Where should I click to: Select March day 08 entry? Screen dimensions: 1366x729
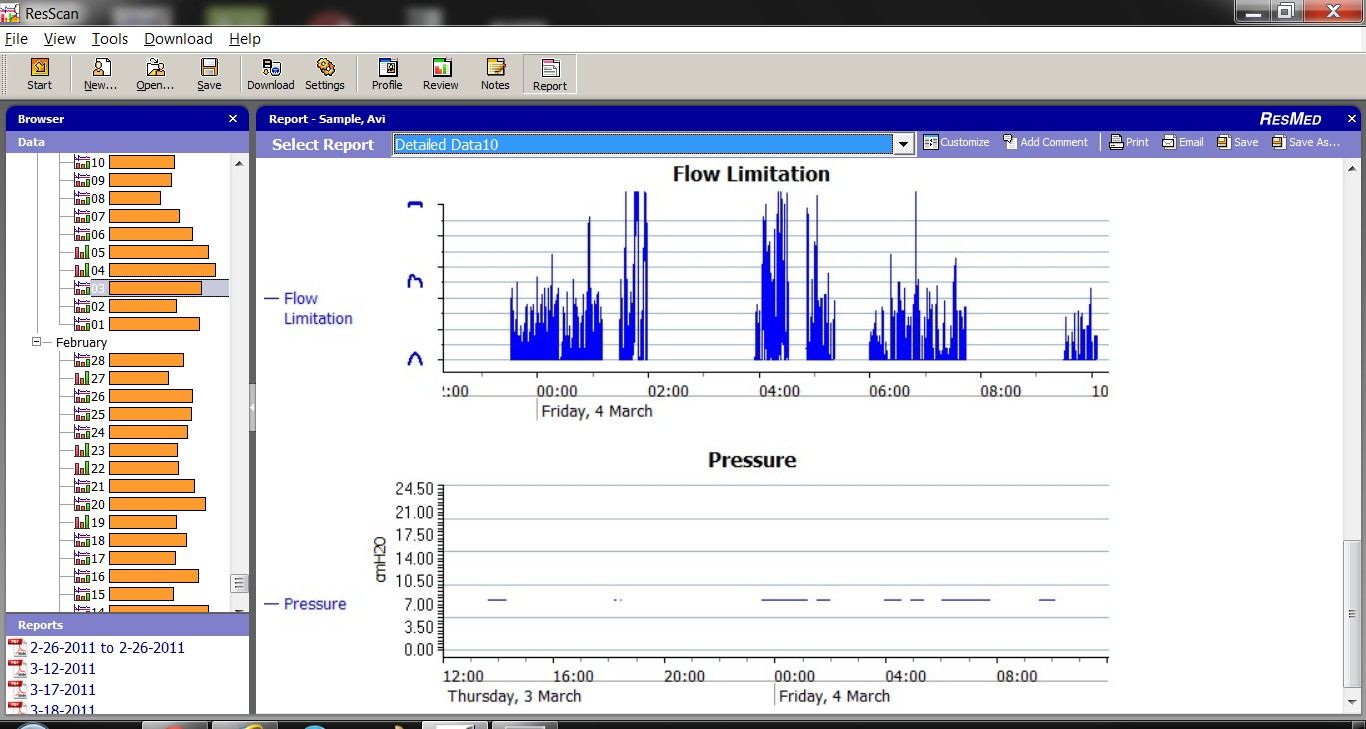point(118,198)
